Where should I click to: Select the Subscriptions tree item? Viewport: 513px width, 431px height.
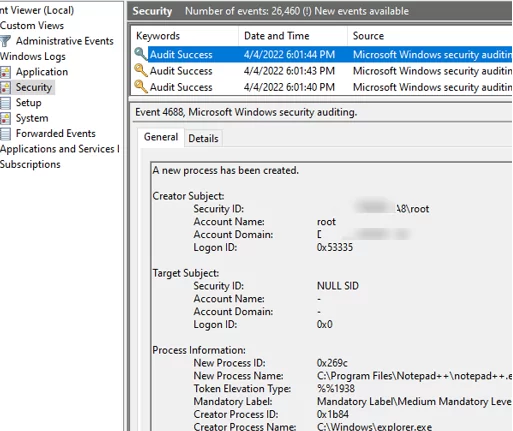[30, 164]
